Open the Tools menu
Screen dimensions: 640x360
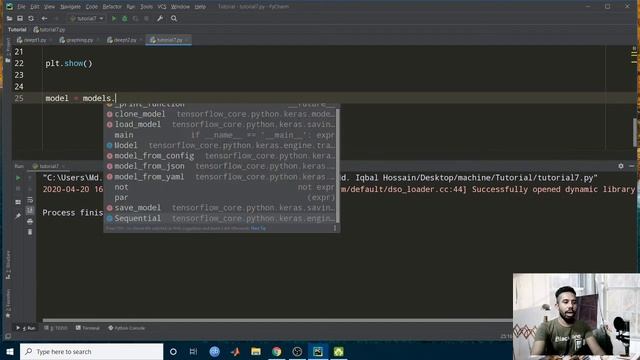[146, 7]
